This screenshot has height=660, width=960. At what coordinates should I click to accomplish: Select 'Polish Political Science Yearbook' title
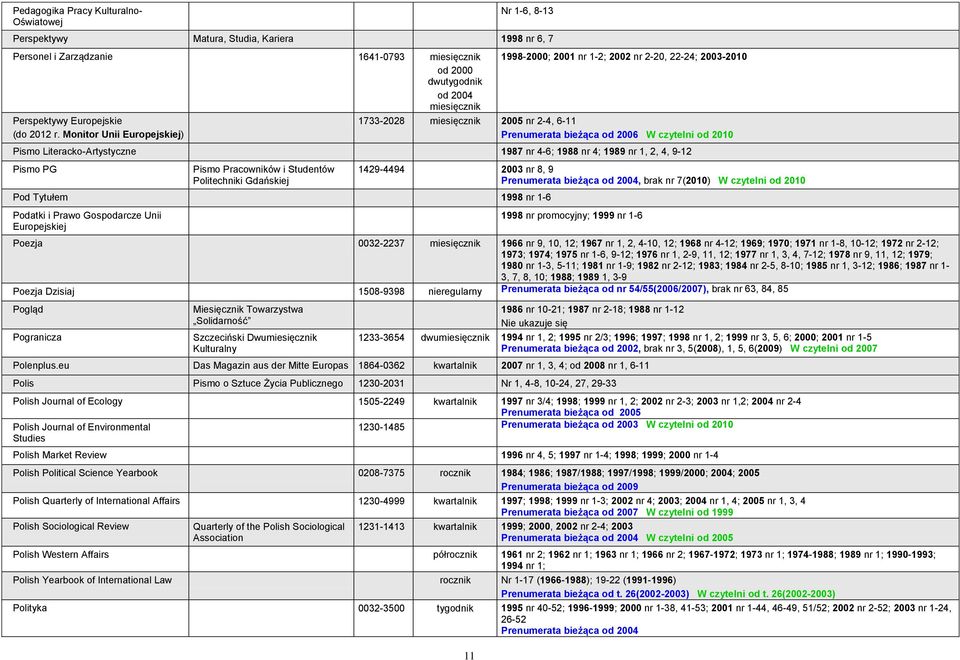(x=85, y=473)
